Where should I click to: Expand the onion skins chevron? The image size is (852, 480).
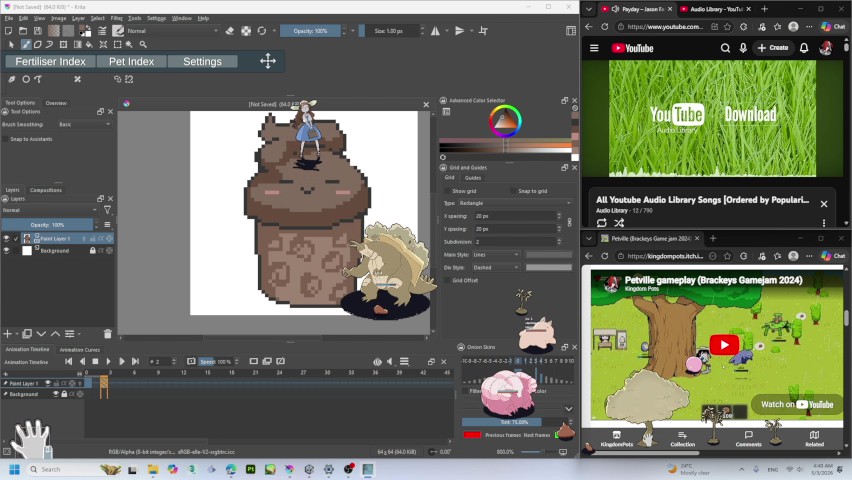(x=568, y=409)
